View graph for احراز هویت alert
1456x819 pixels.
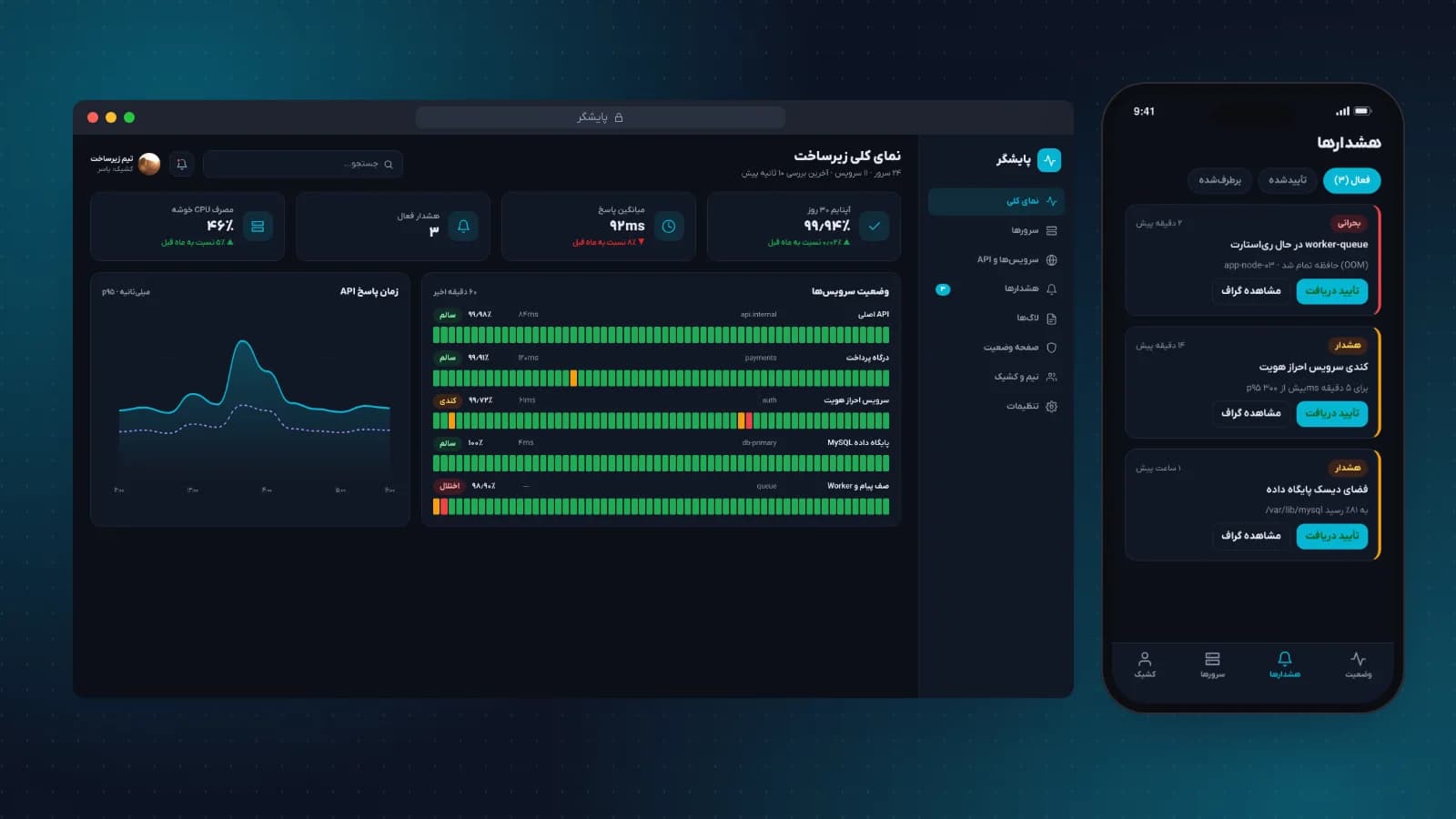coord(1250,413)
